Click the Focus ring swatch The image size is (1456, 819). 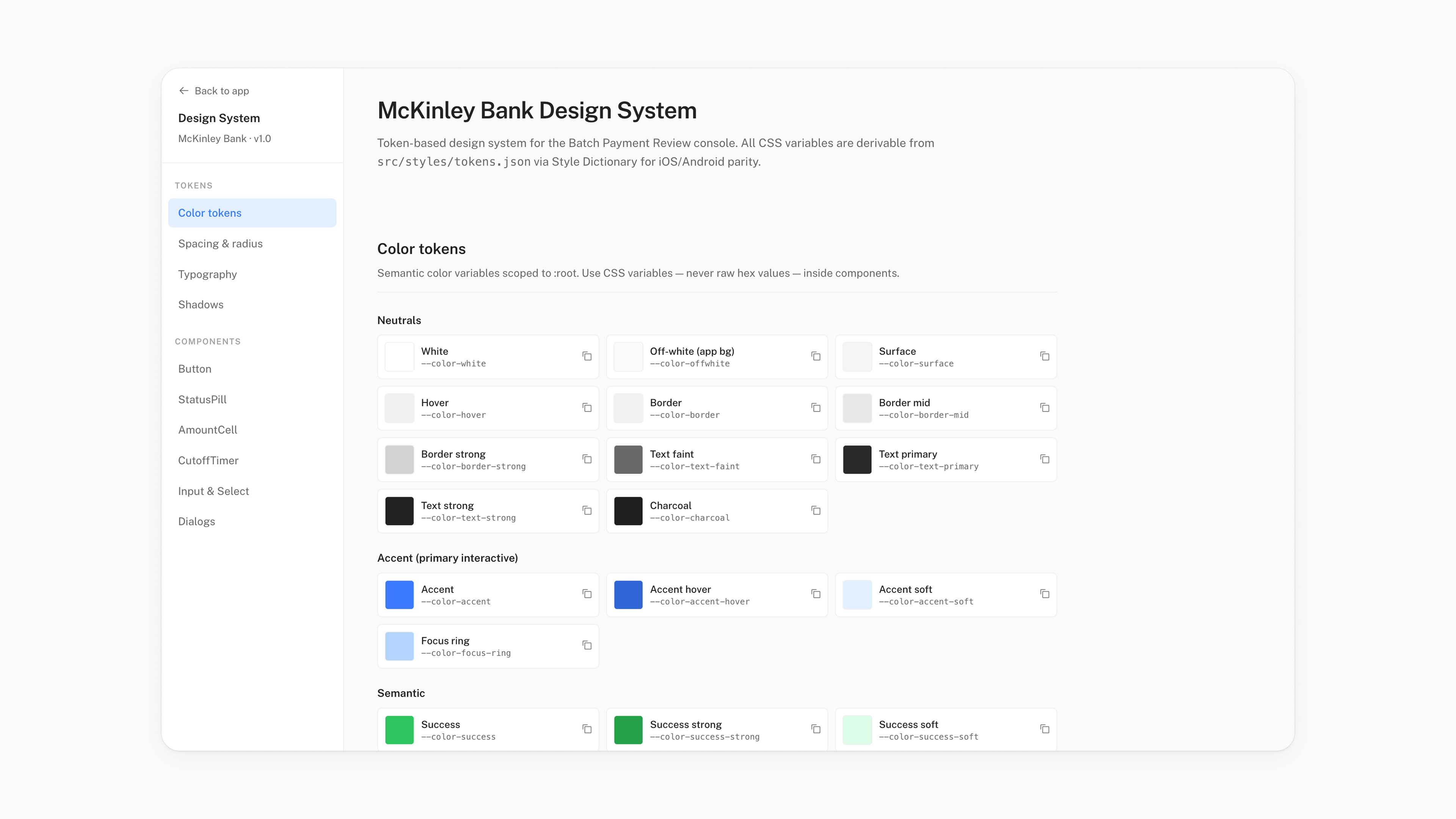coord(399,646)
